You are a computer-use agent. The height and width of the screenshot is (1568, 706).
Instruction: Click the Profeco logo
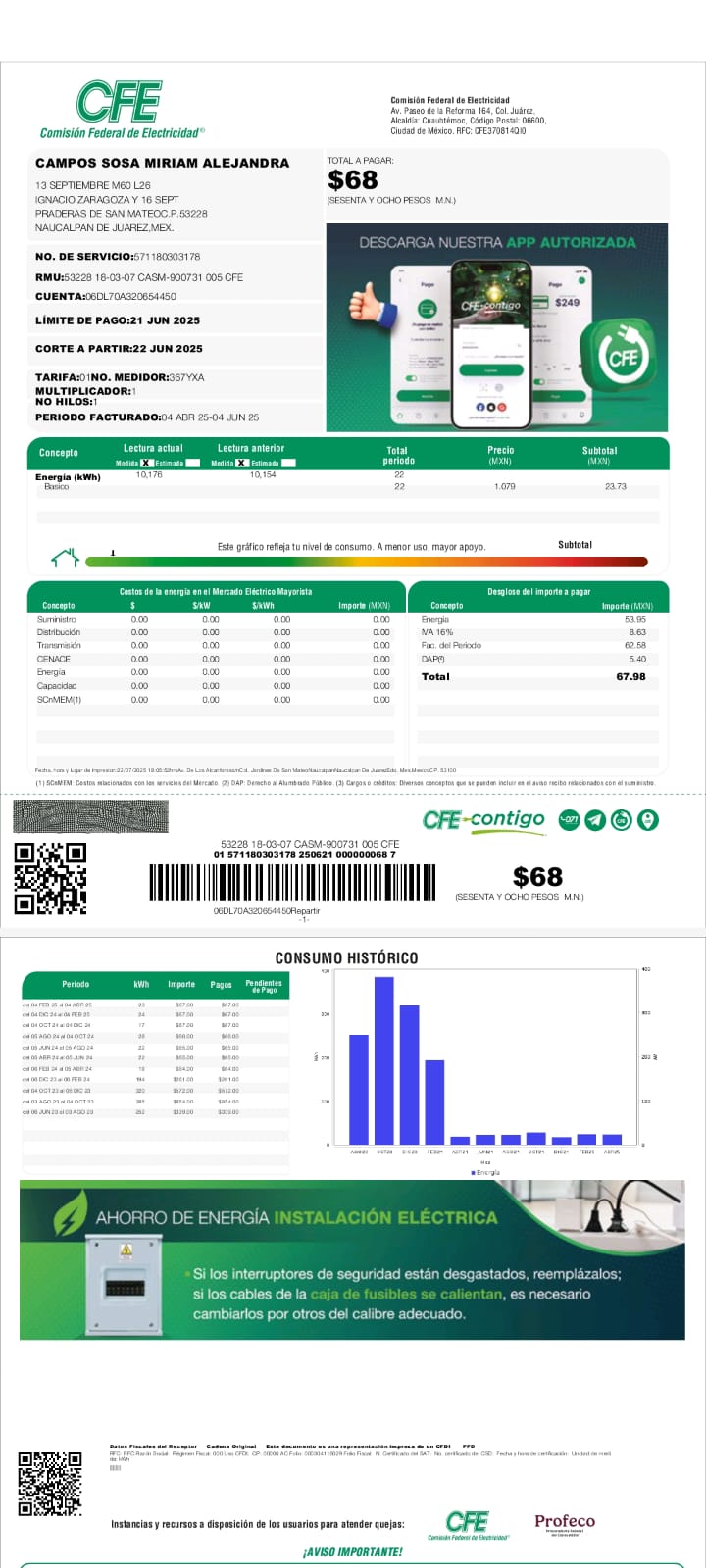tap(564, 1524)
